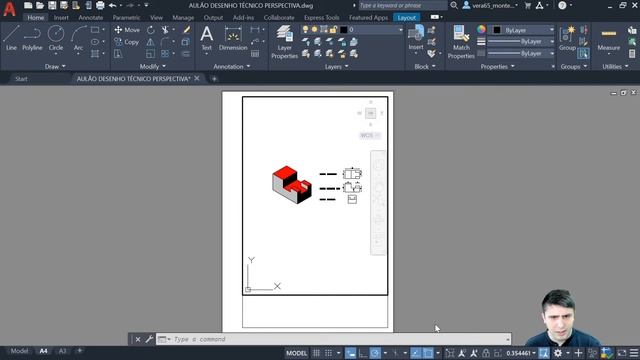Select the Line drawing tool

(x=11, y=38)
